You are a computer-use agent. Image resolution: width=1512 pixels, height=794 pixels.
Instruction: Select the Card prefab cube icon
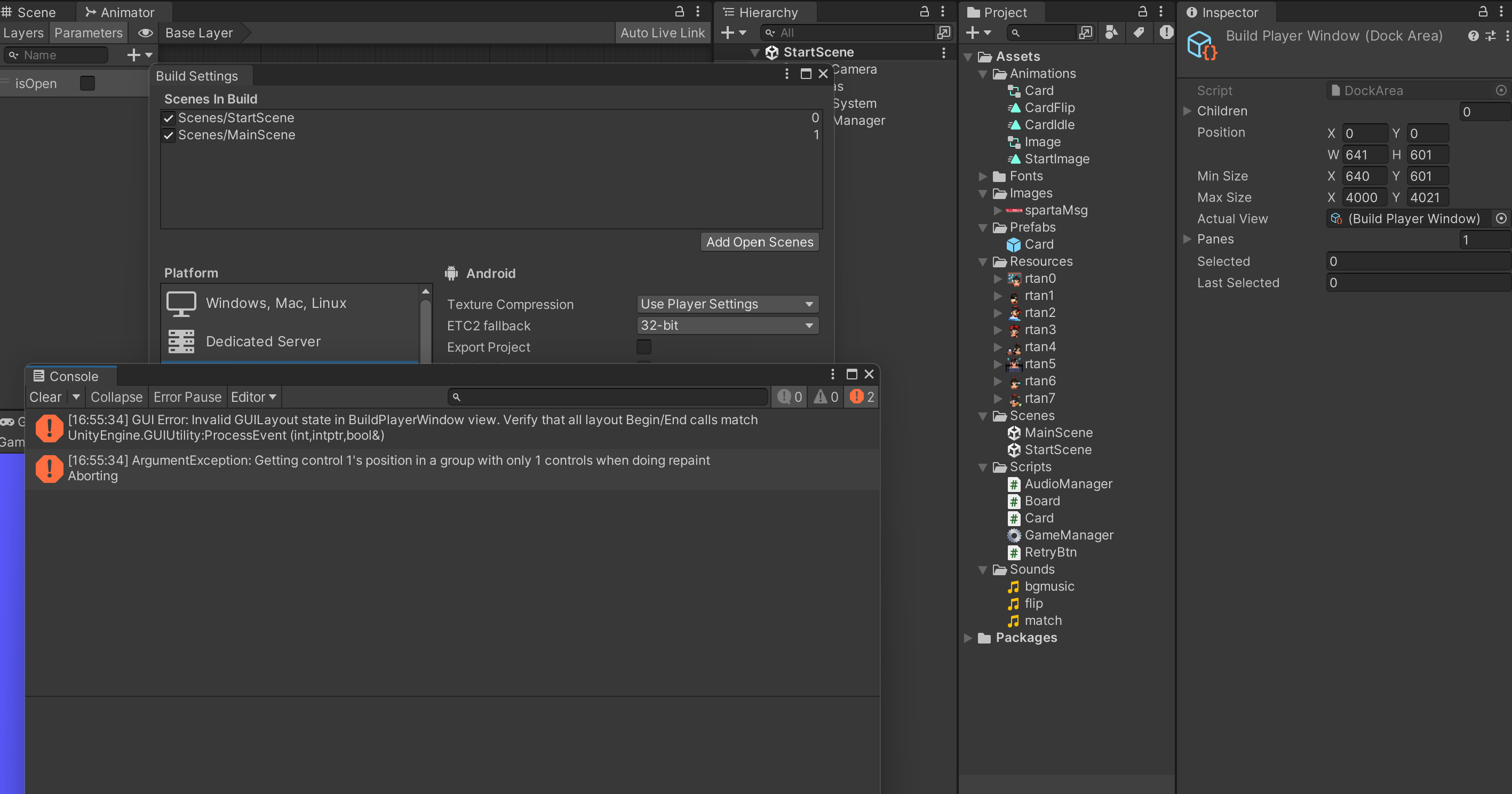pyautogui.click(x=1014, y=245)
